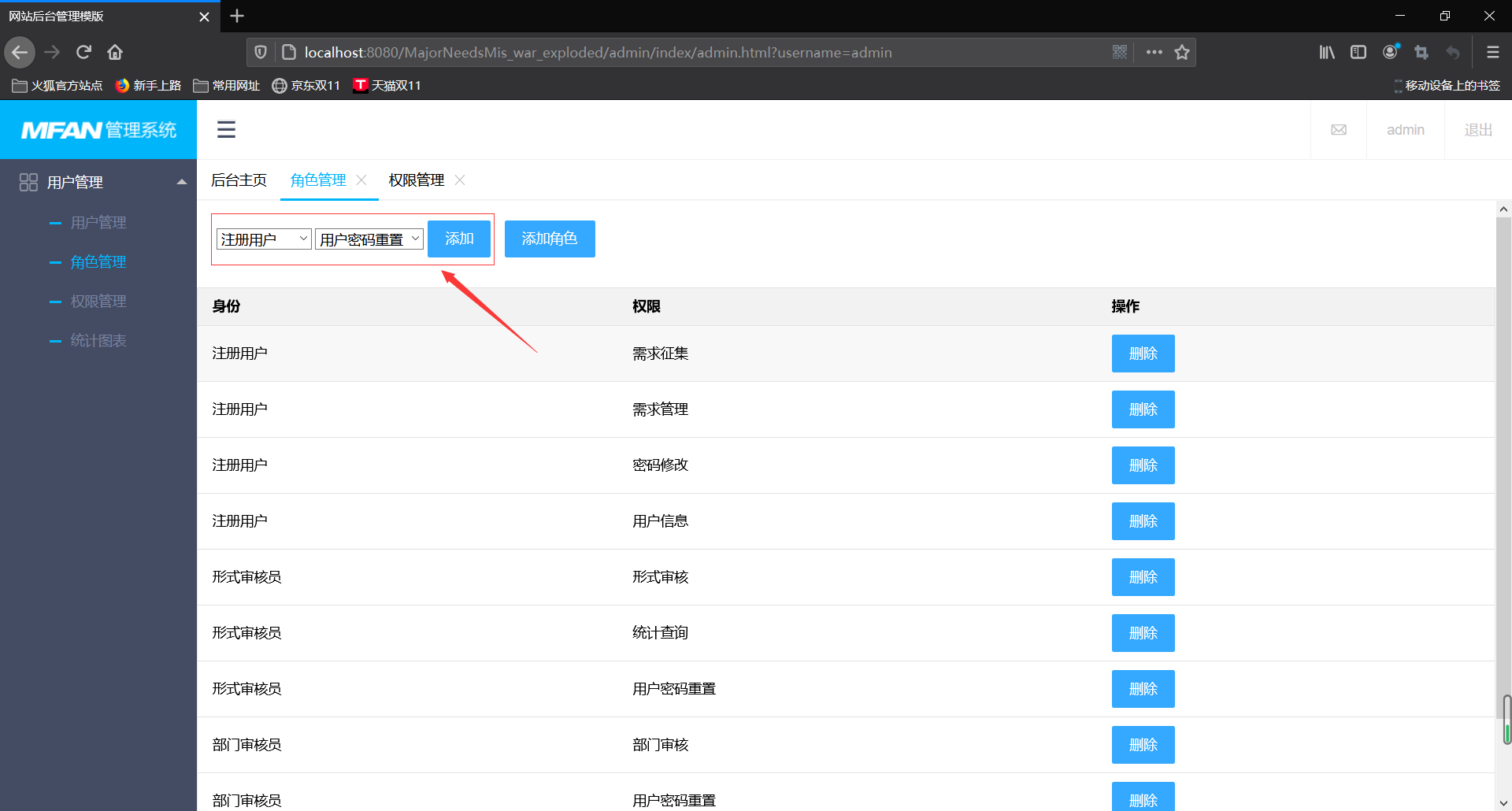
Task: Click QR code icon in address bar
Action: (x=1120, y=52)
